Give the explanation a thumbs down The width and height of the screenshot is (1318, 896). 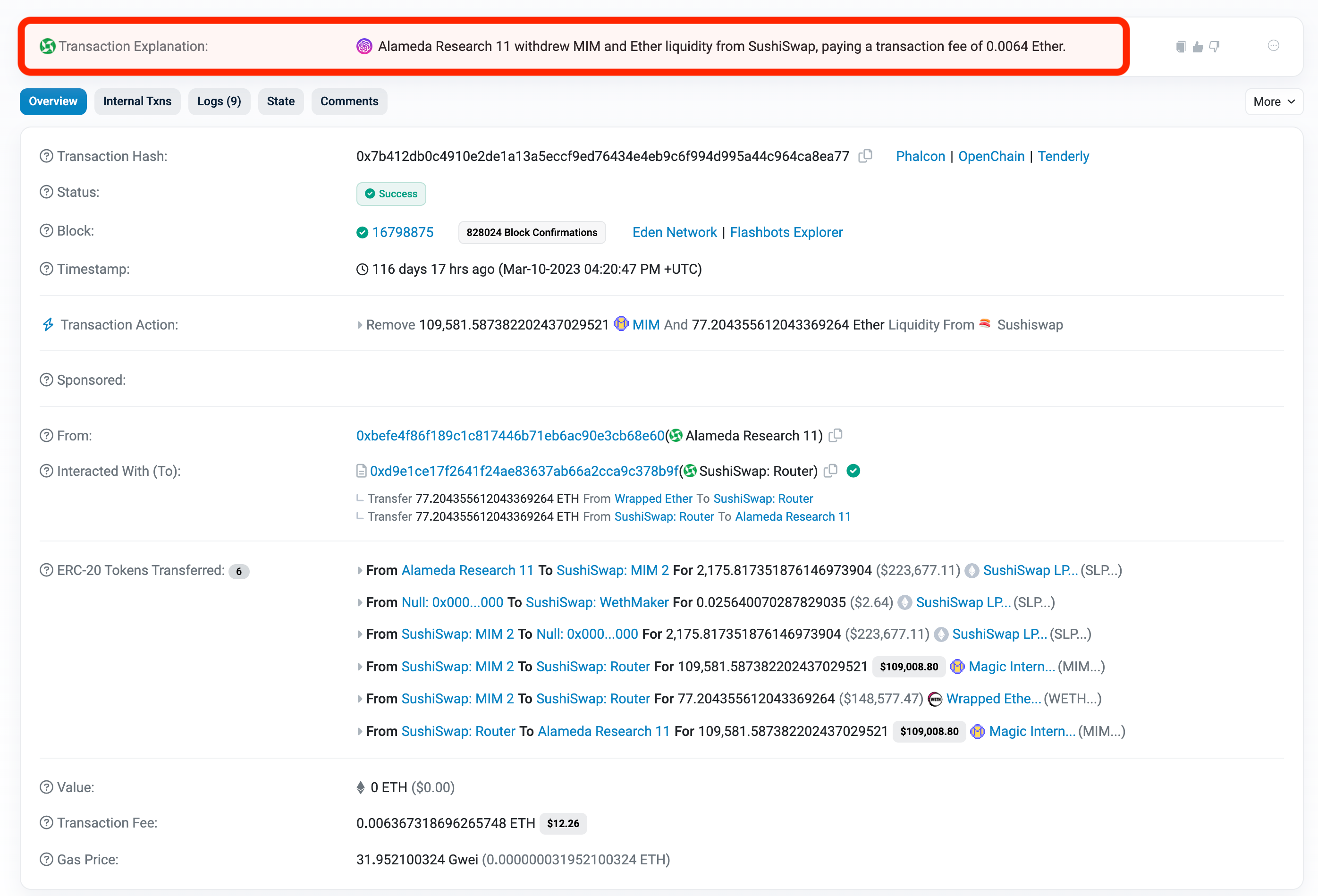tap(1214, 47)
